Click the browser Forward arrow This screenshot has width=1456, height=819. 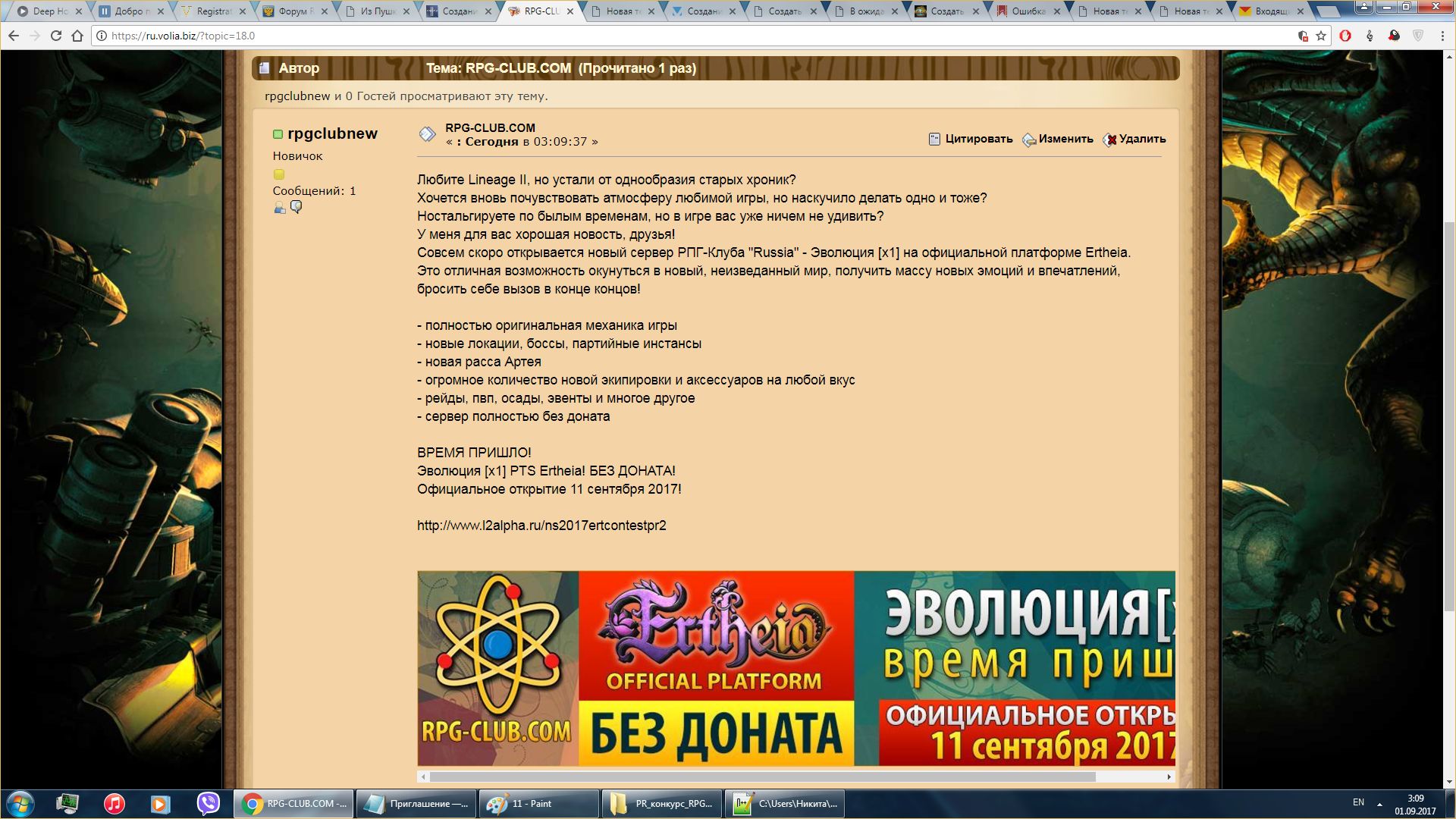tap(35, 36)
